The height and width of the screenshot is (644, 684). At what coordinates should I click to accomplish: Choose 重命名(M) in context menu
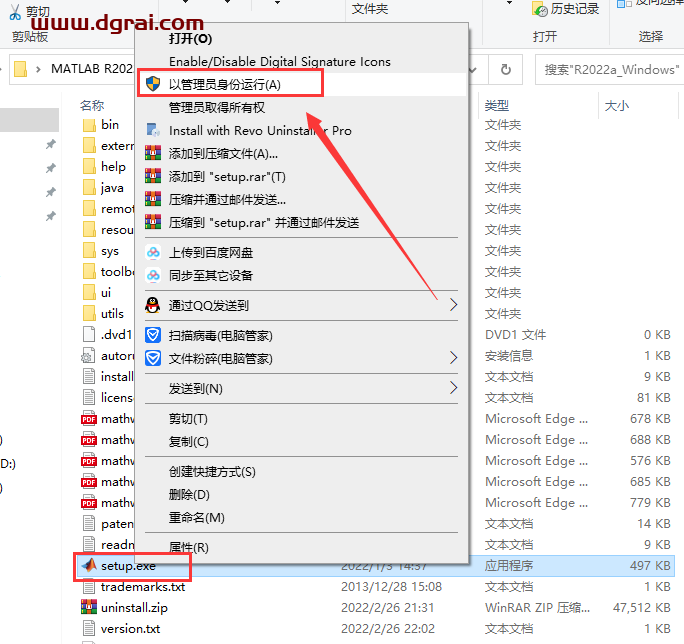point(197,518)
